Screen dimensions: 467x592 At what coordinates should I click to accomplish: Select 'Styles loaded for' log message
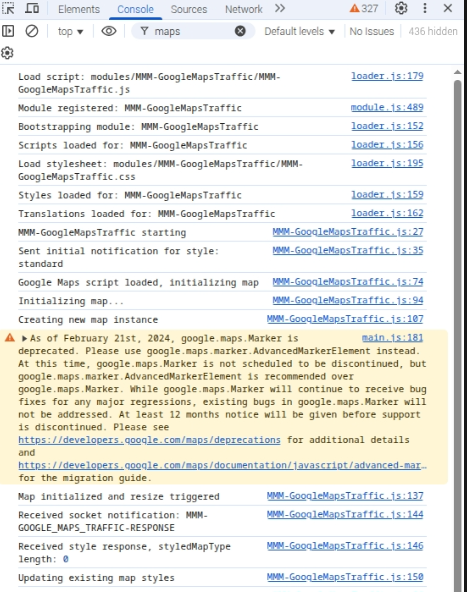coord(130,195)
